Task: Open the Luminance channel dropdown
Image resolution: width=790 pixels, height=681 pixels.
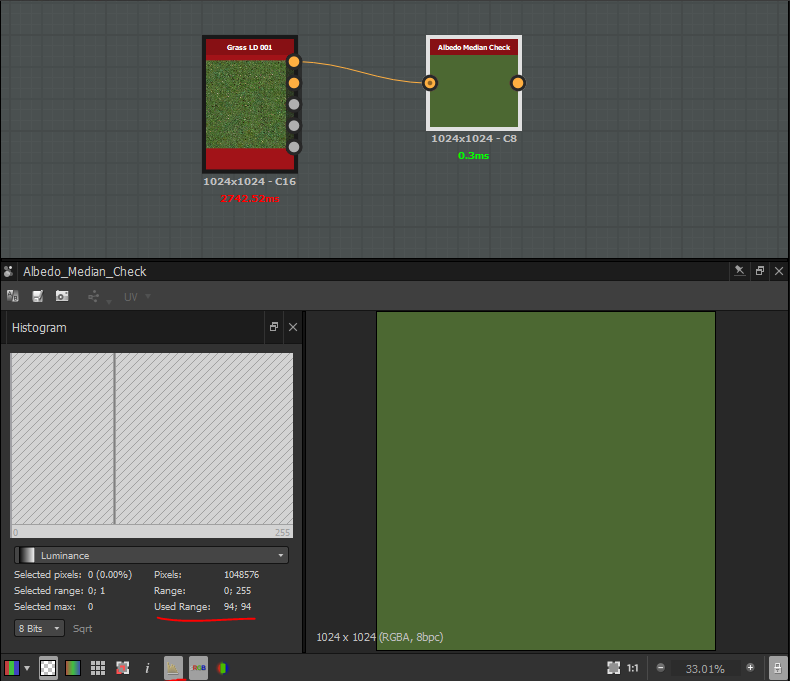Action: tap(152, 555)
